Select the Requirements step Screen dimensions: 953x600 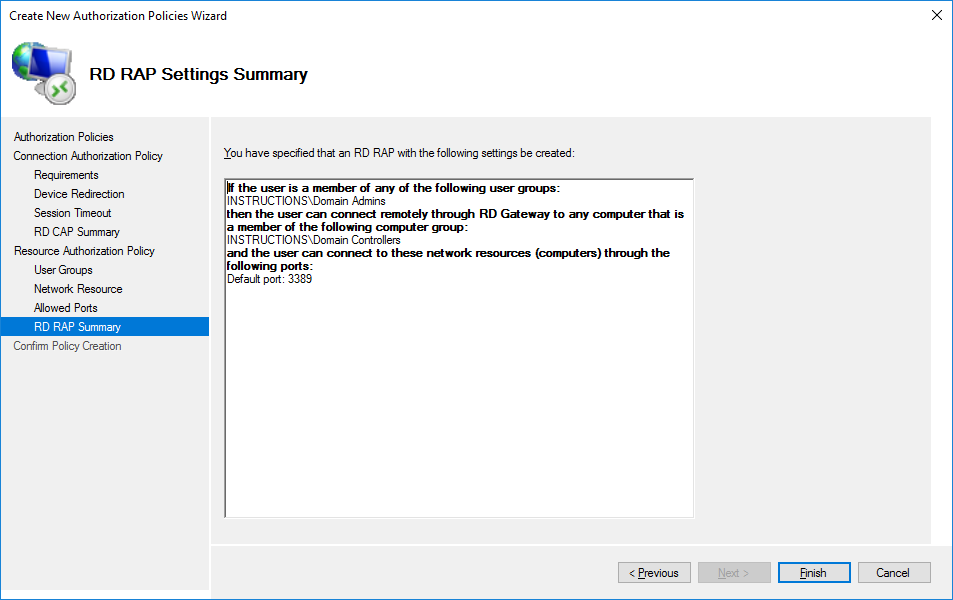click(66, 175)
